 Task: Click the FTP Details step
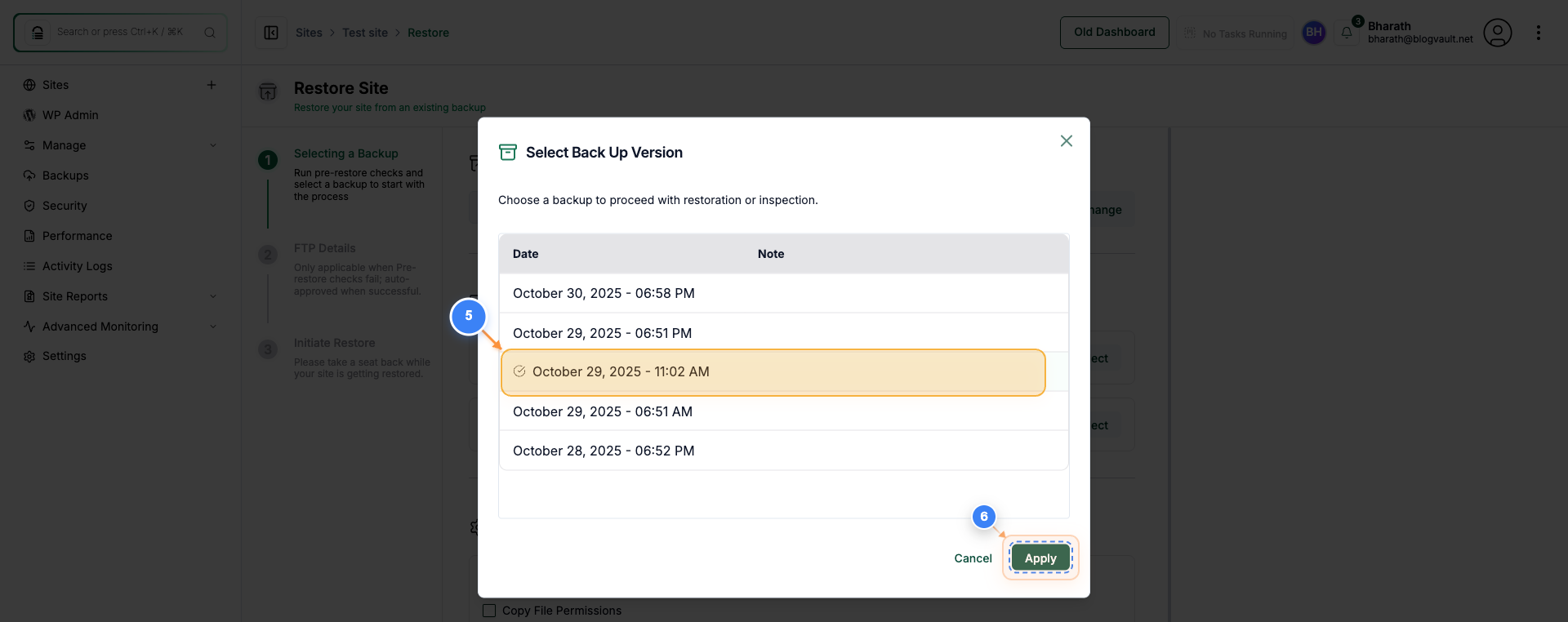pos(325,248)
